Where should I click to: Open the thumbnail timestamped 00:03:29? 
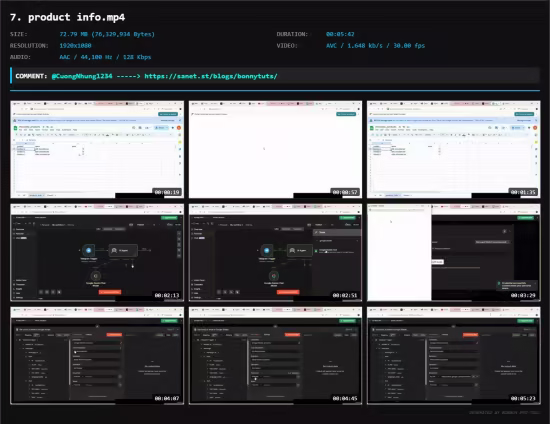click(x=454, y=253)
